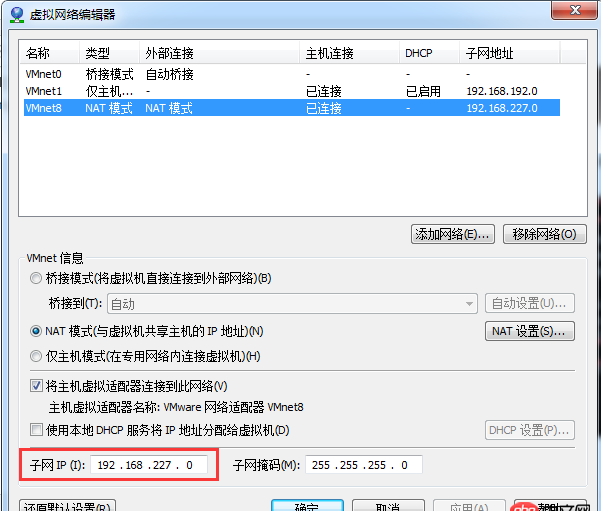Choose the 桥接模式 radio option
Viewport: 601px width, 511px height.
37,278
